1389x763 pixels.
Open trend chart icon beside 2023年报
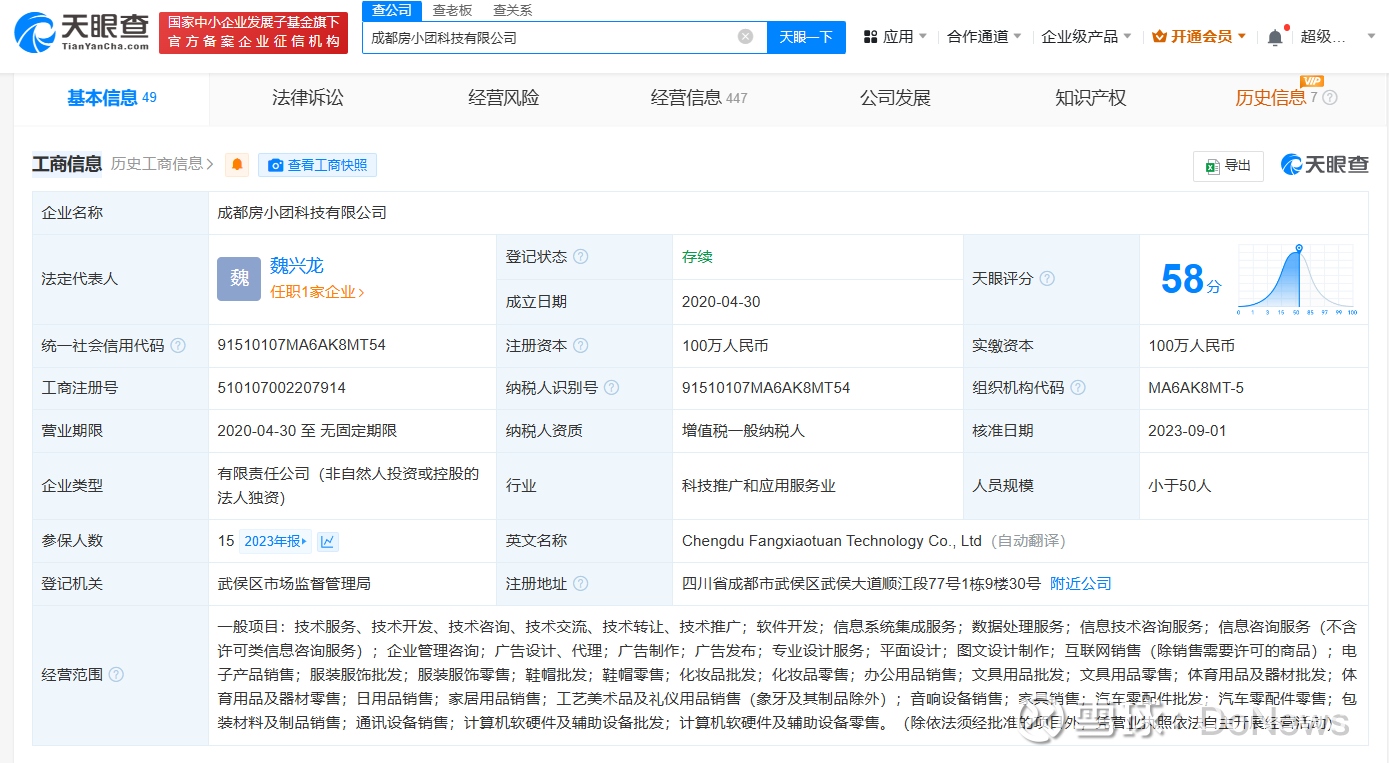click(x=327, y=541)
